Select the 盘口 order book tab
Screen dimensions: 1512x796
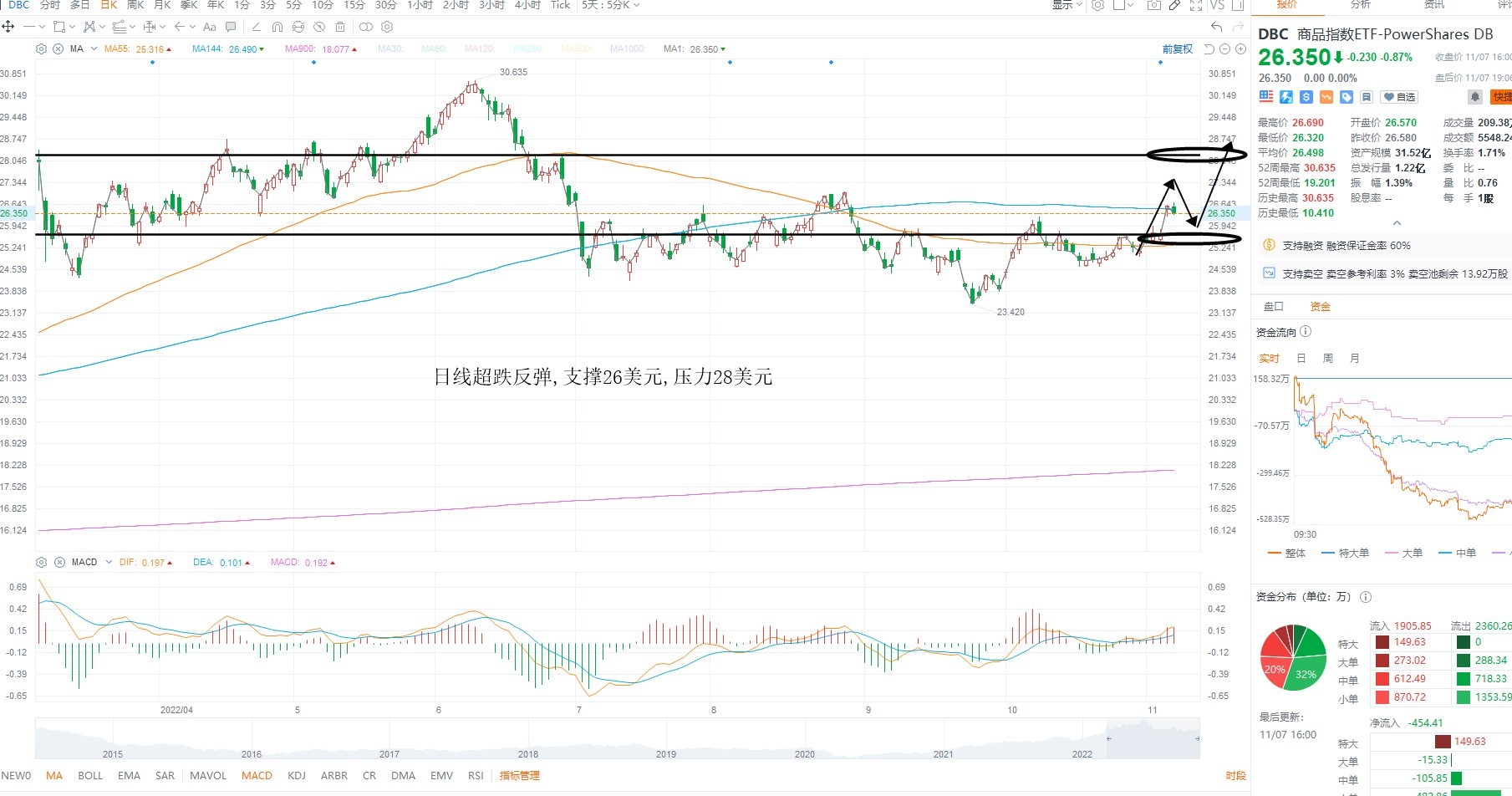(1273, 306)
